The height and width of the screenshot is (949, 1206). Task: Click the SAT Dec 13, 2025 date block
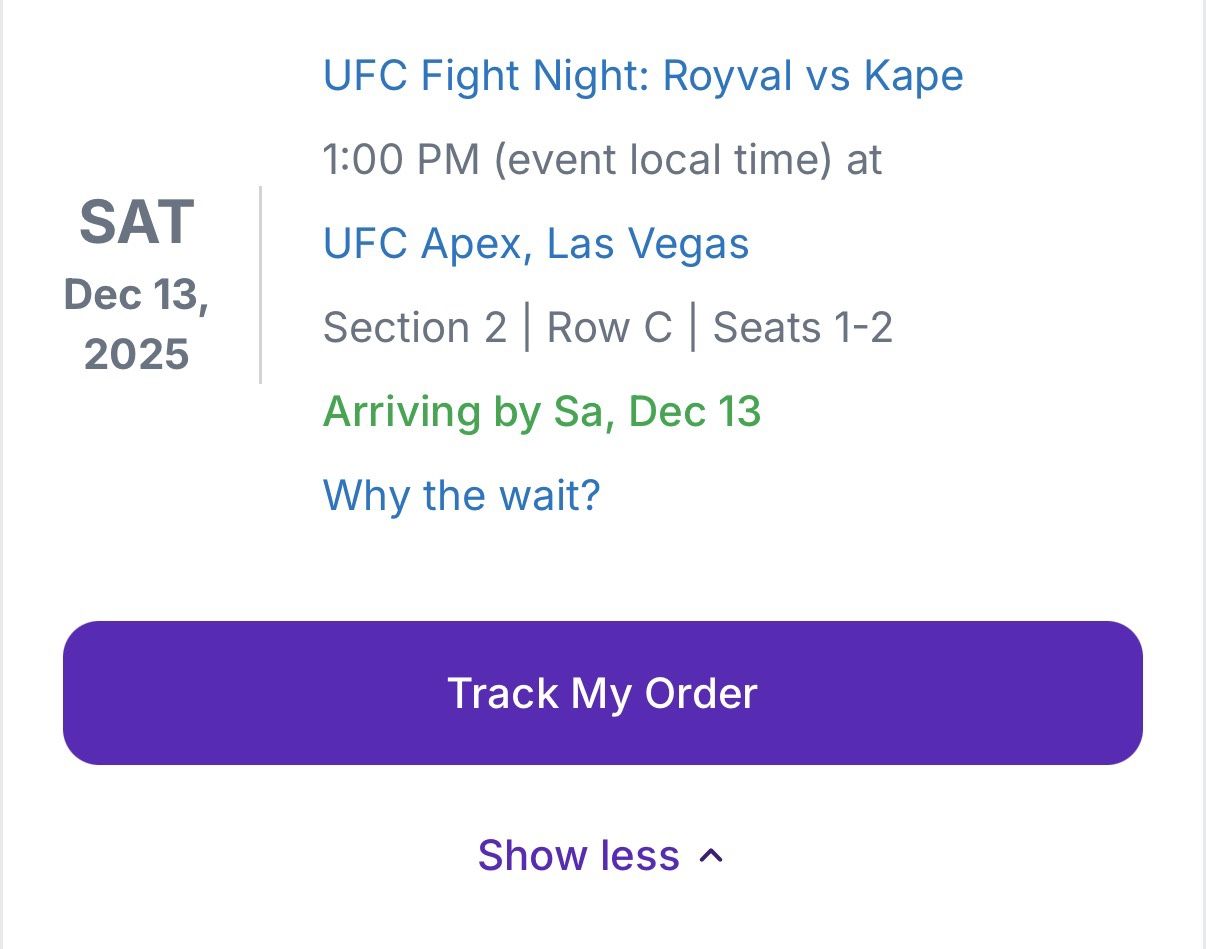137,283
